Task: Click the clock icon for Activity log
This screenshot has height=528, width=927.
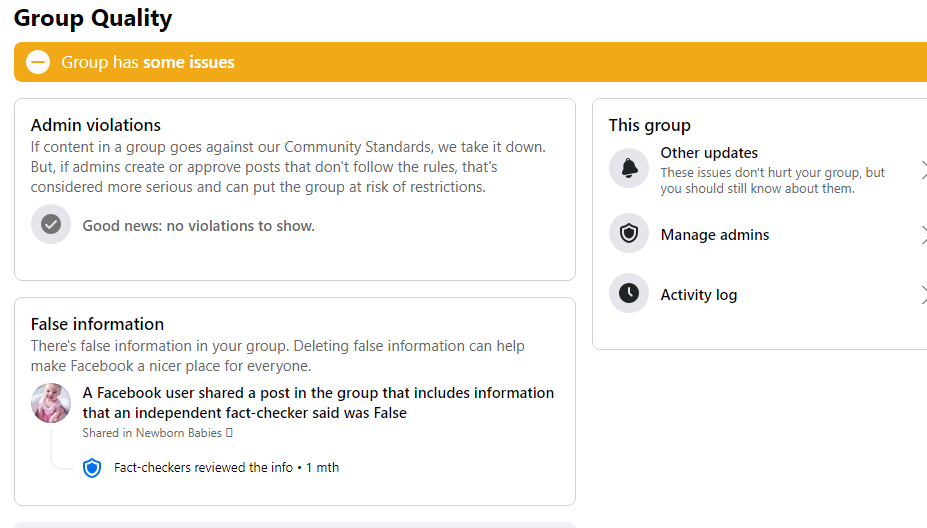Action: tap(629, 293)
